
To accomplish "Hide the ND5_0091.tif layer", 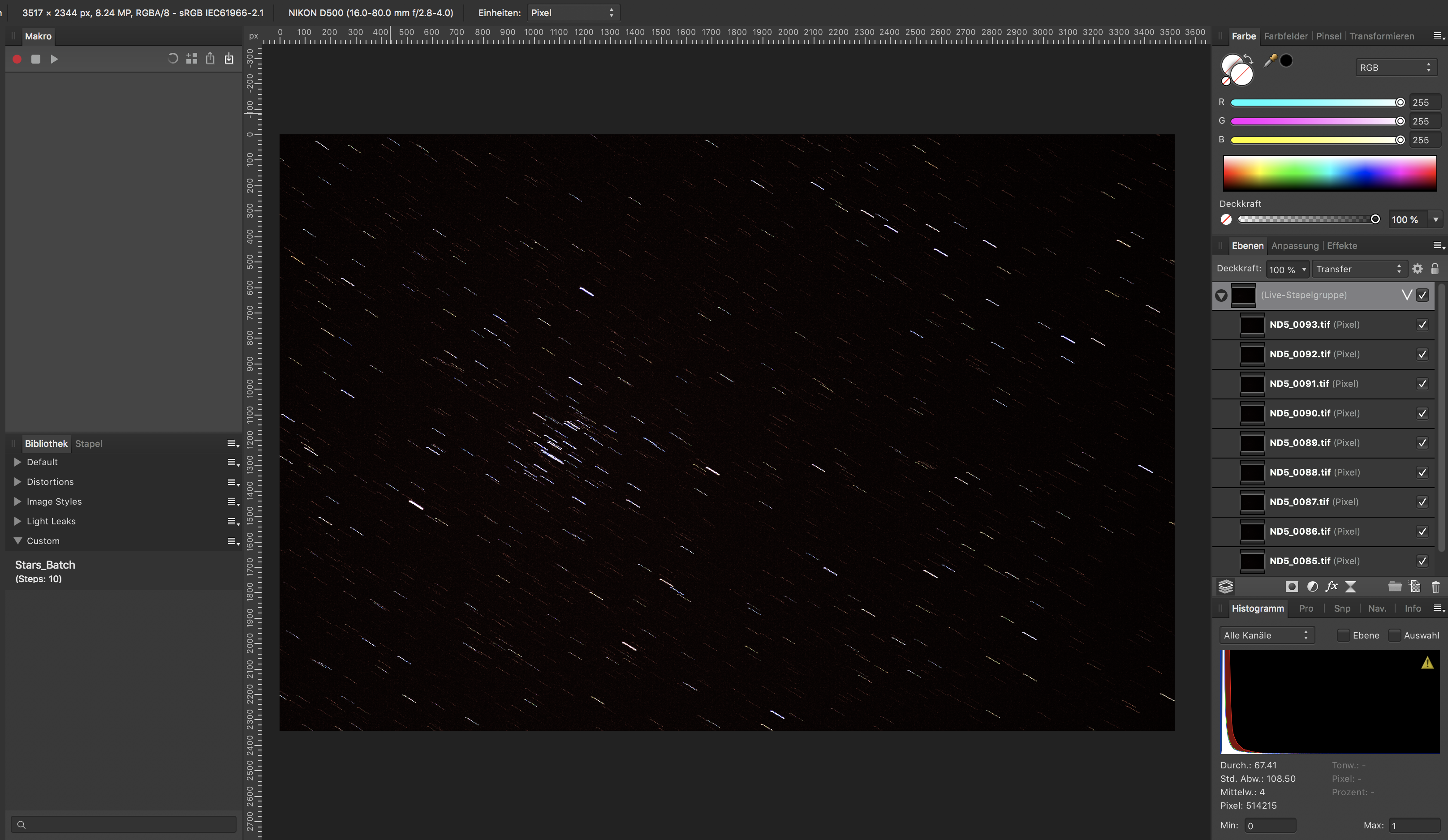I will 1422,384.
